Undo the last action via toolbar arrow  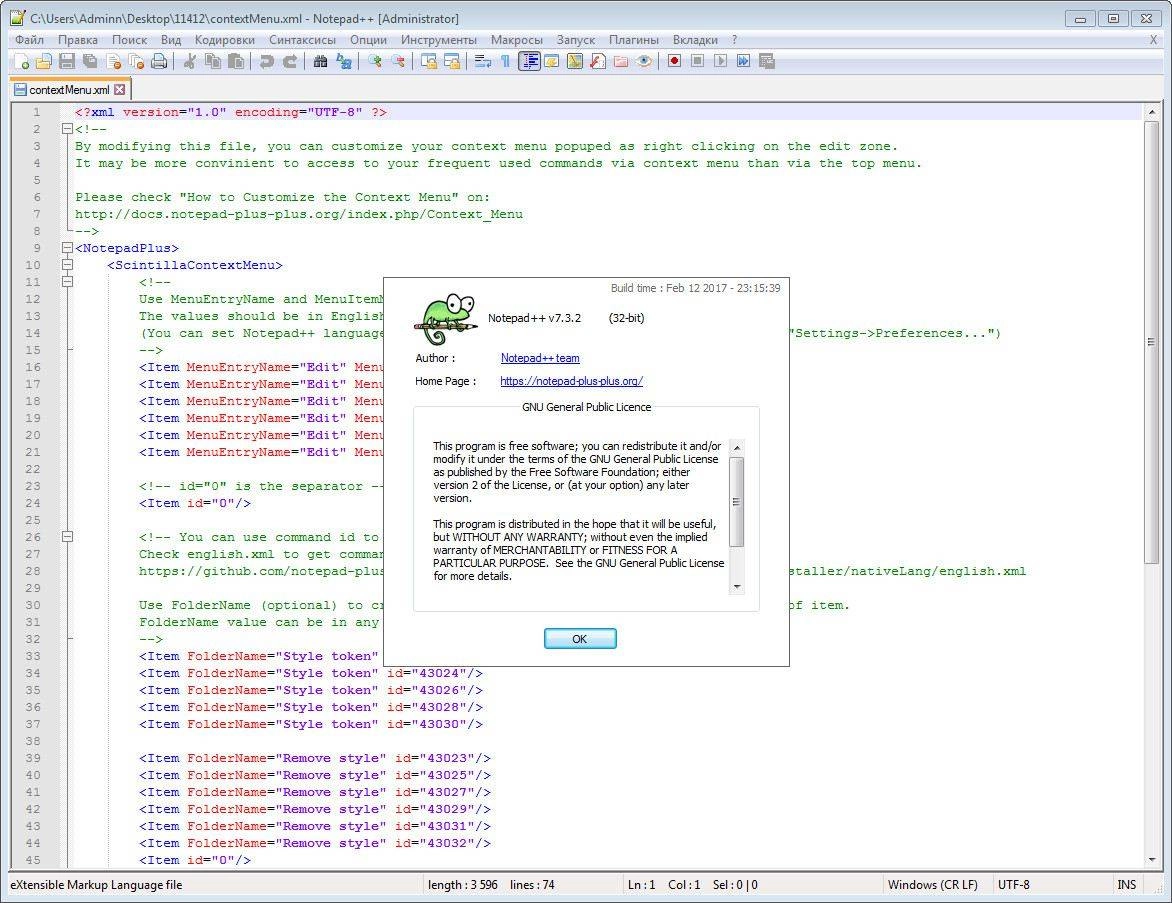click(x=265, y=61)
